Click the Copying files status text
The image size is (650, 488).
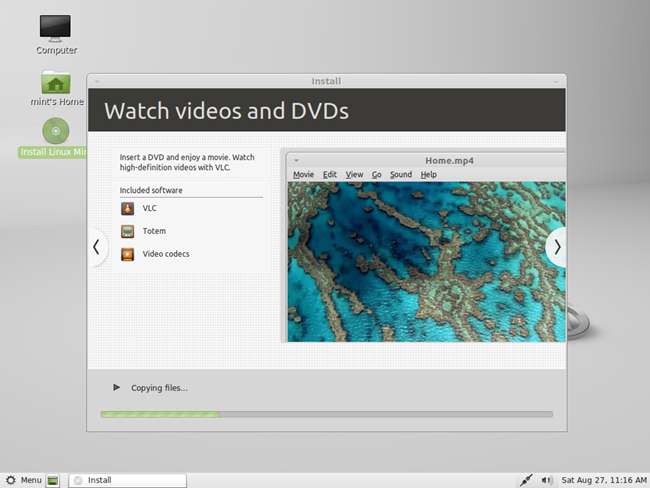[159, 388]
